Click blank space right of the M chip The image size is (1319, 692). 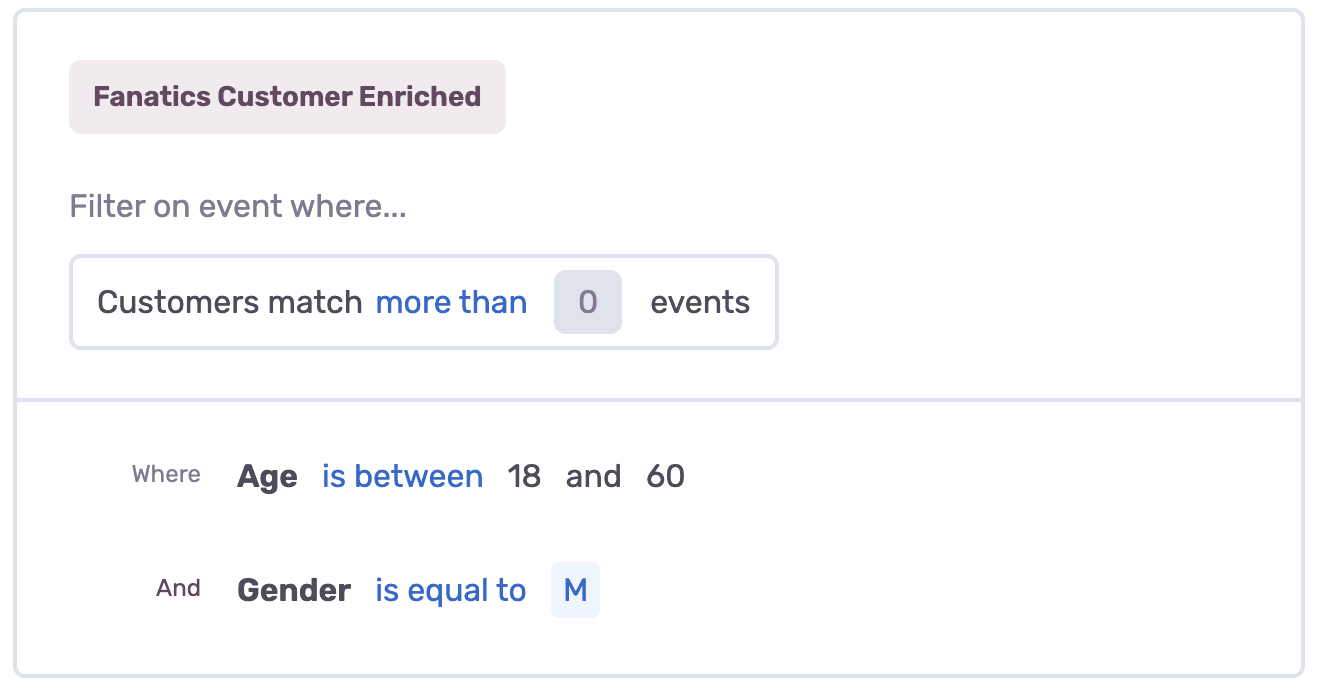click(900, 590)
